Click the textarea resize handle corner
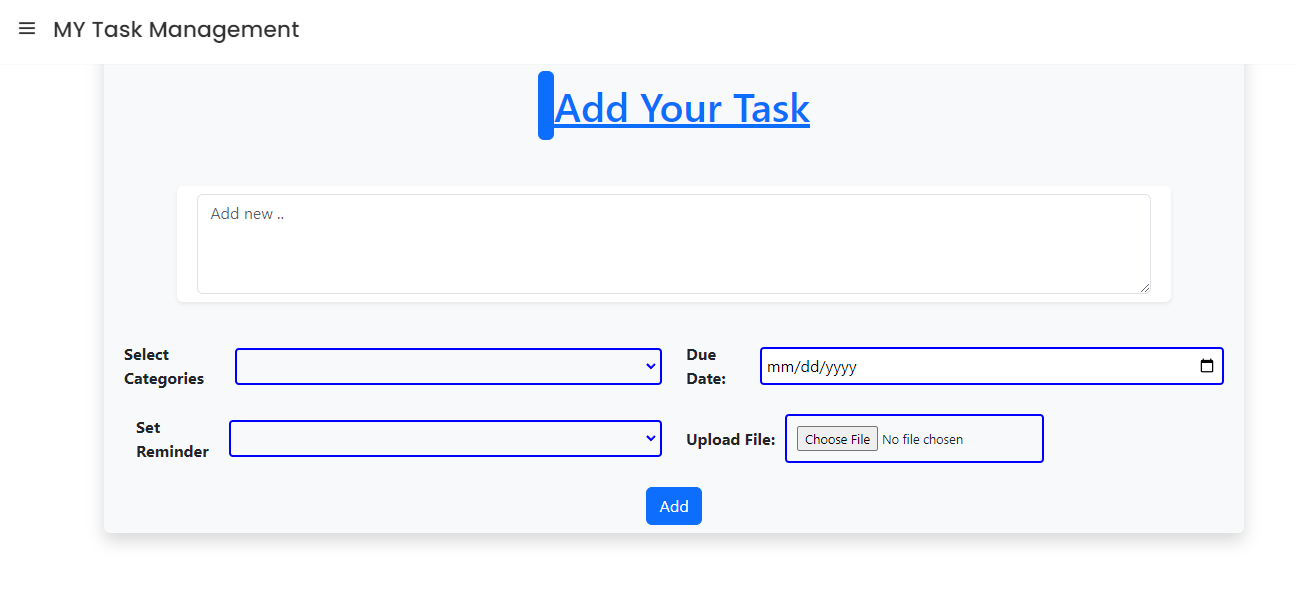Image resolution: width=1299 pixels, height=606 pixels. [x=1144, y=287]
